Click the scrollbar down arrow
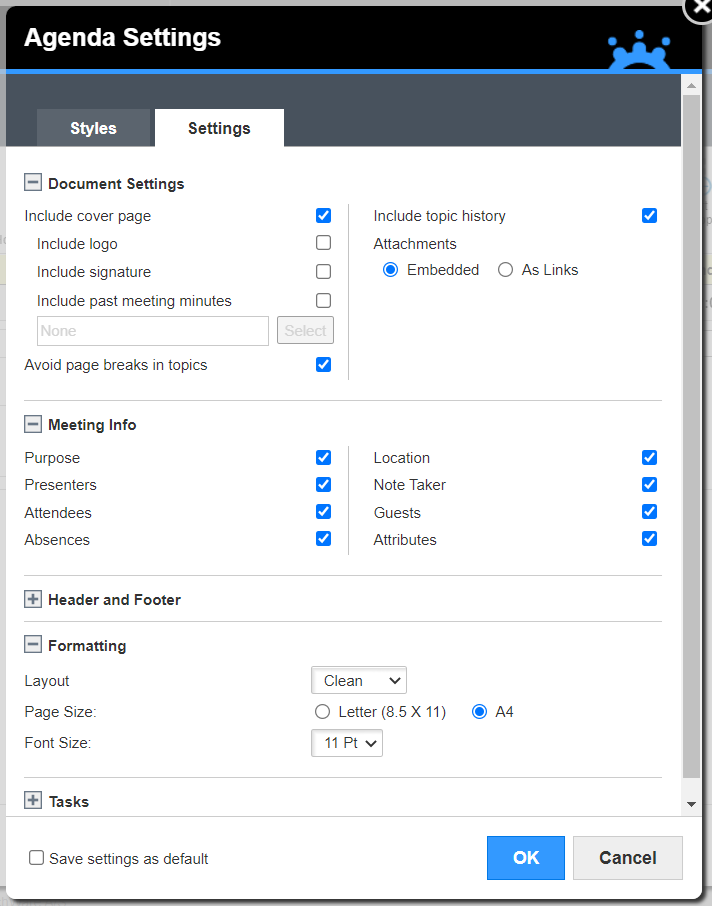Image resolution: width=712 pixels, height=906 pixels. 691,804
